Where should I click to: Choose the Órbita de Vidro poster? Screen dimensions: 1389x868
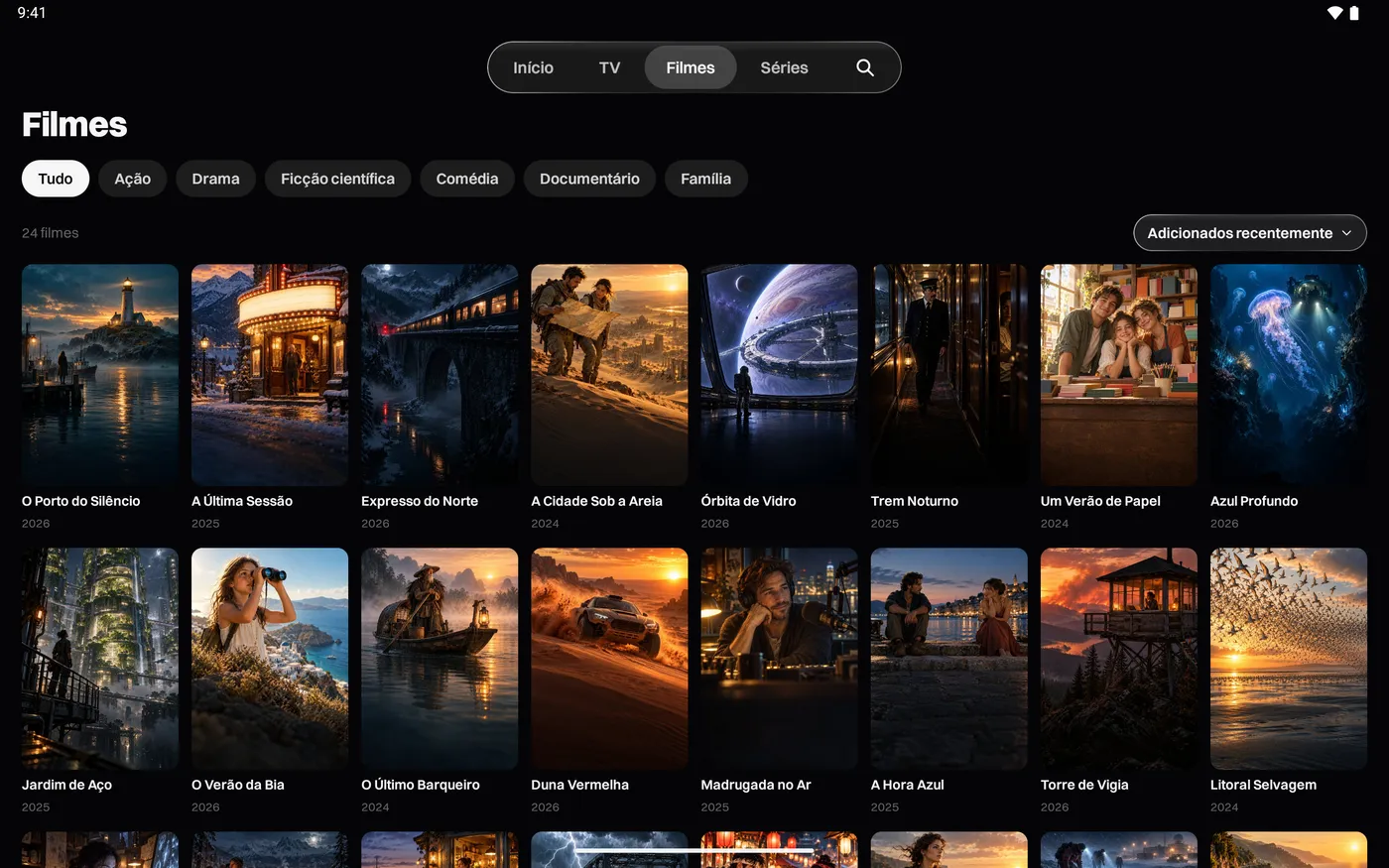click(779, 375)
